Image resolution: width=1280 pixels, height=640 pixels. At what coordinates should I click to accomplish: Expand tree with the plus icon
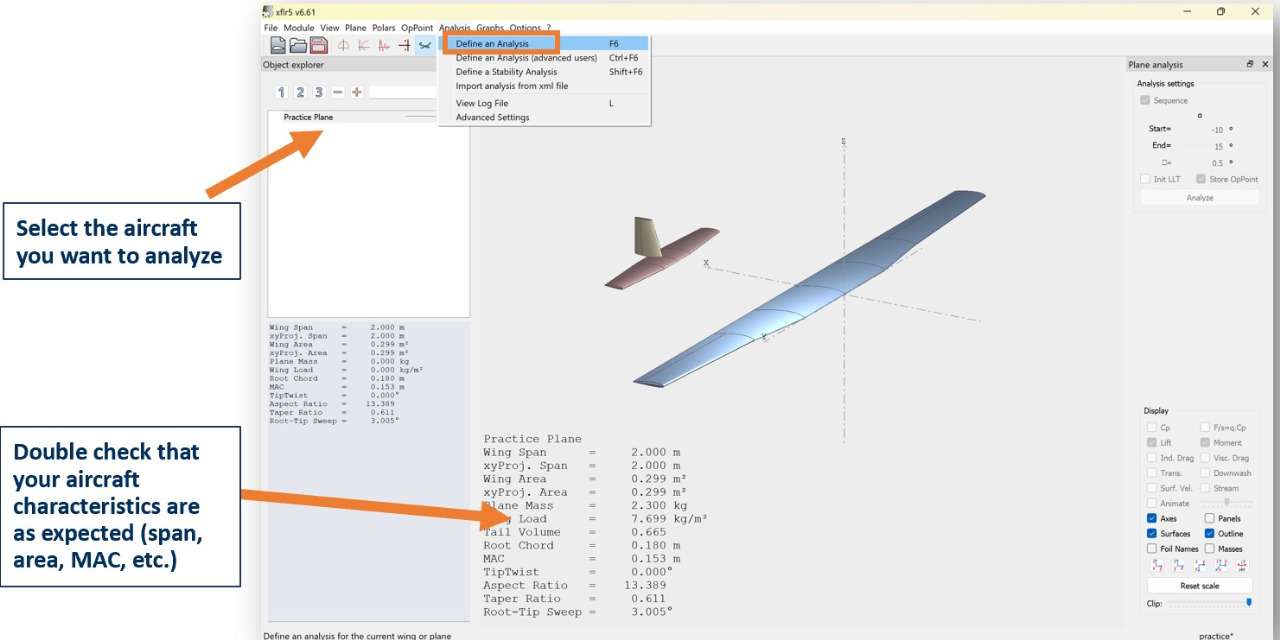click(356, 92)
